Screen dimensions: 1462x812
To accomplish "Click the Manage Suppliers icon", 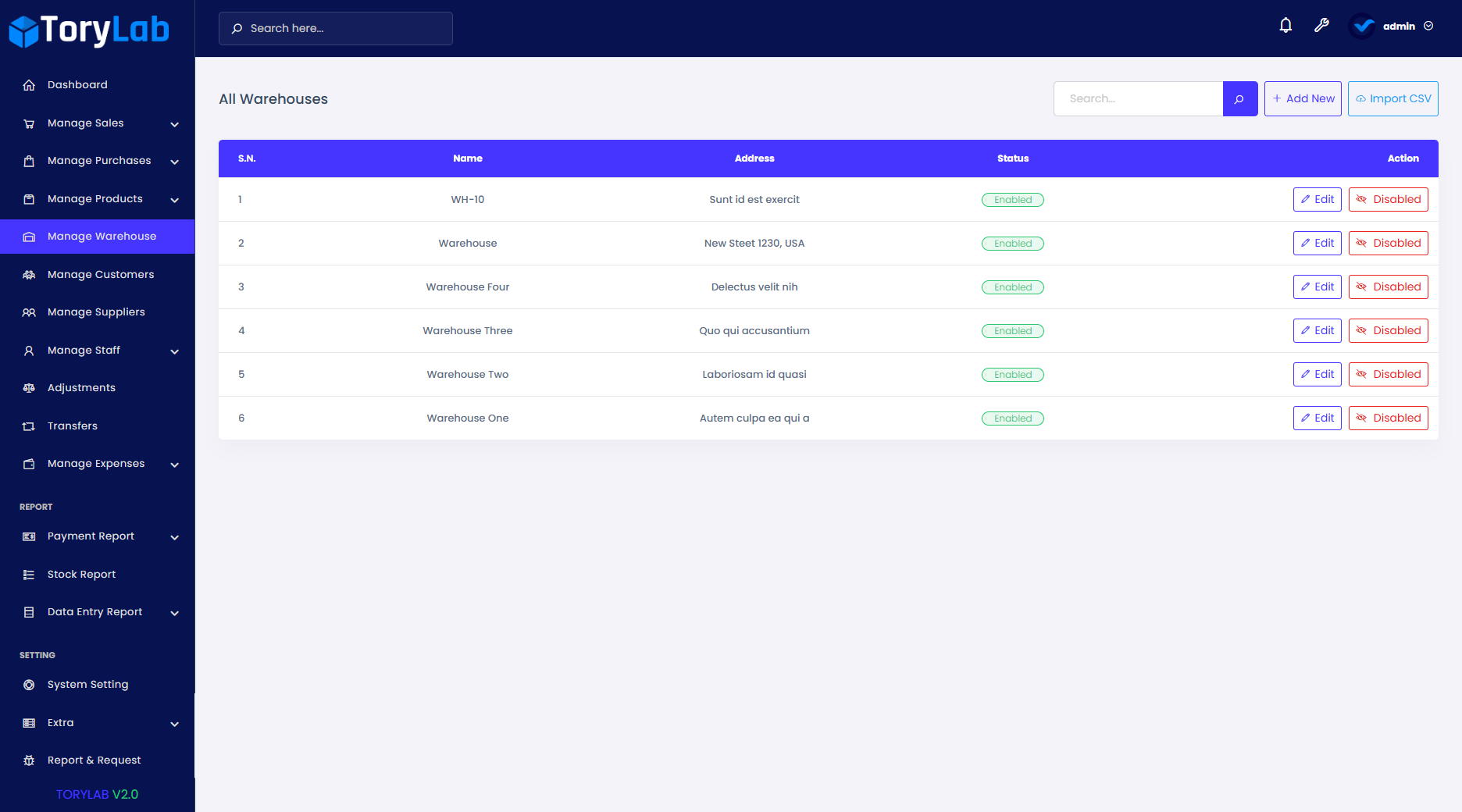I will 29,312.
